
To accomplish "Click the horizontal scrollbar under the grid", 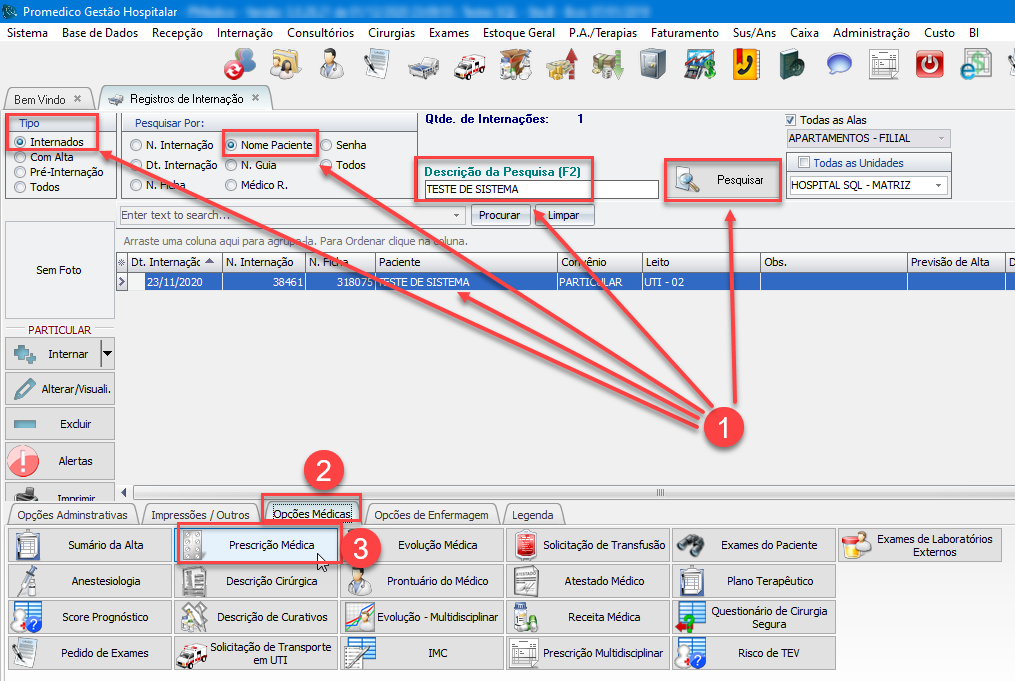I will 560,492.
